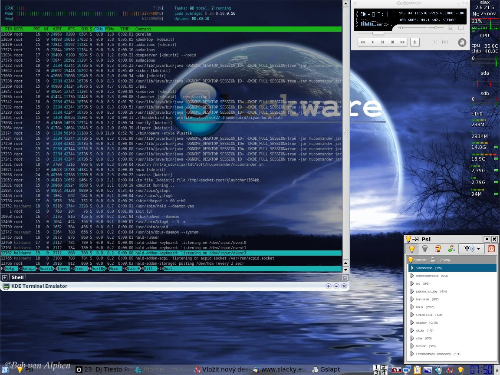Click the window menu icon in Psi title bar

[x=408, y=239]
